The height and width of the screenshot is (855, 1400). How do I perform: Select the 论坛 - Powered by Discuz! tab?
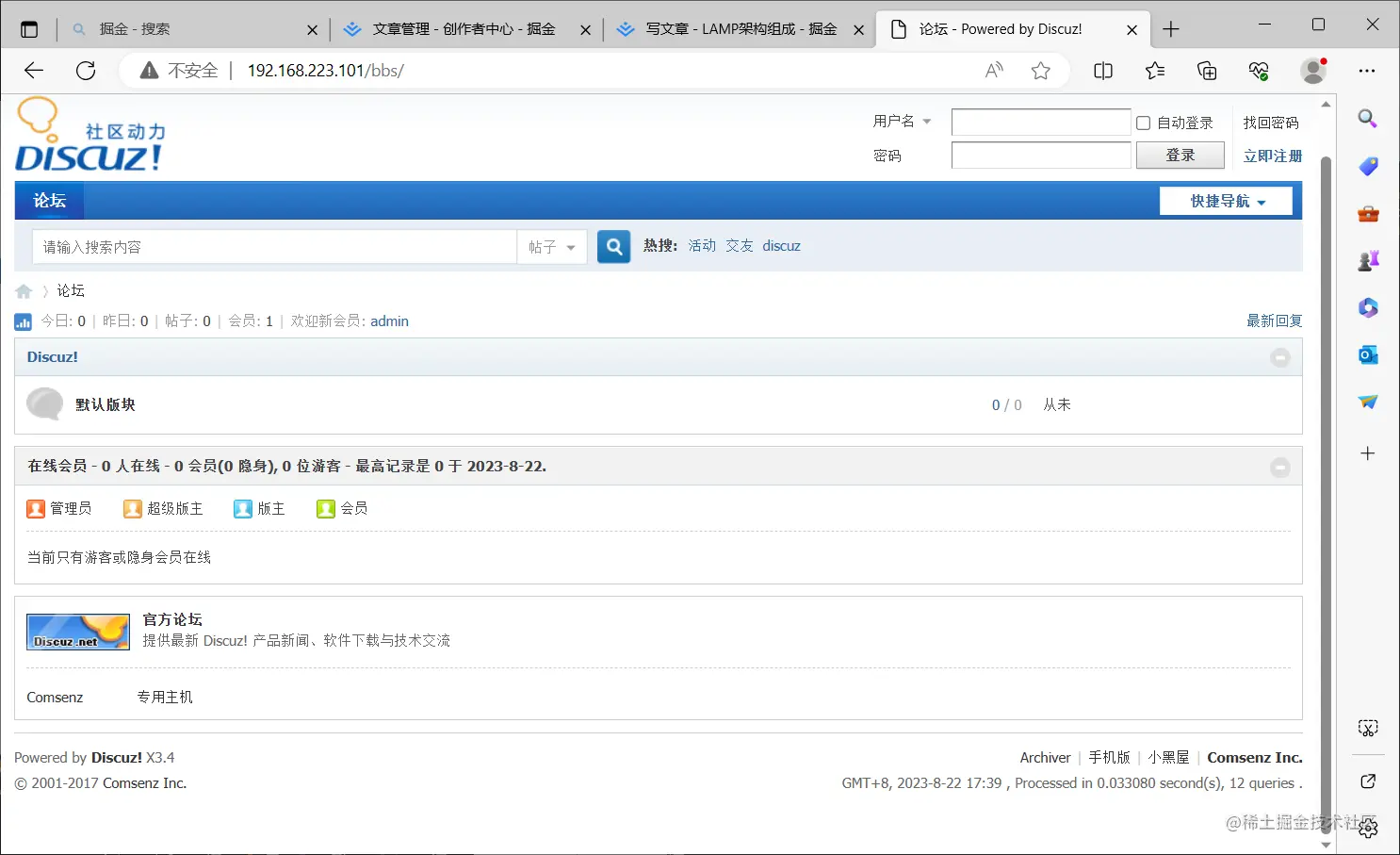pos(1013,29)
